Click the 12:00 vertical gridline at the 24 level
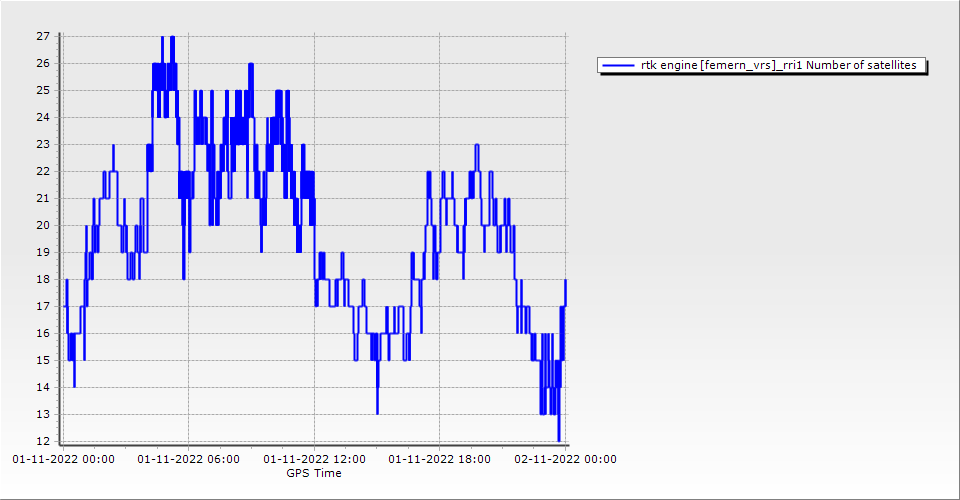 pos(314,117)
